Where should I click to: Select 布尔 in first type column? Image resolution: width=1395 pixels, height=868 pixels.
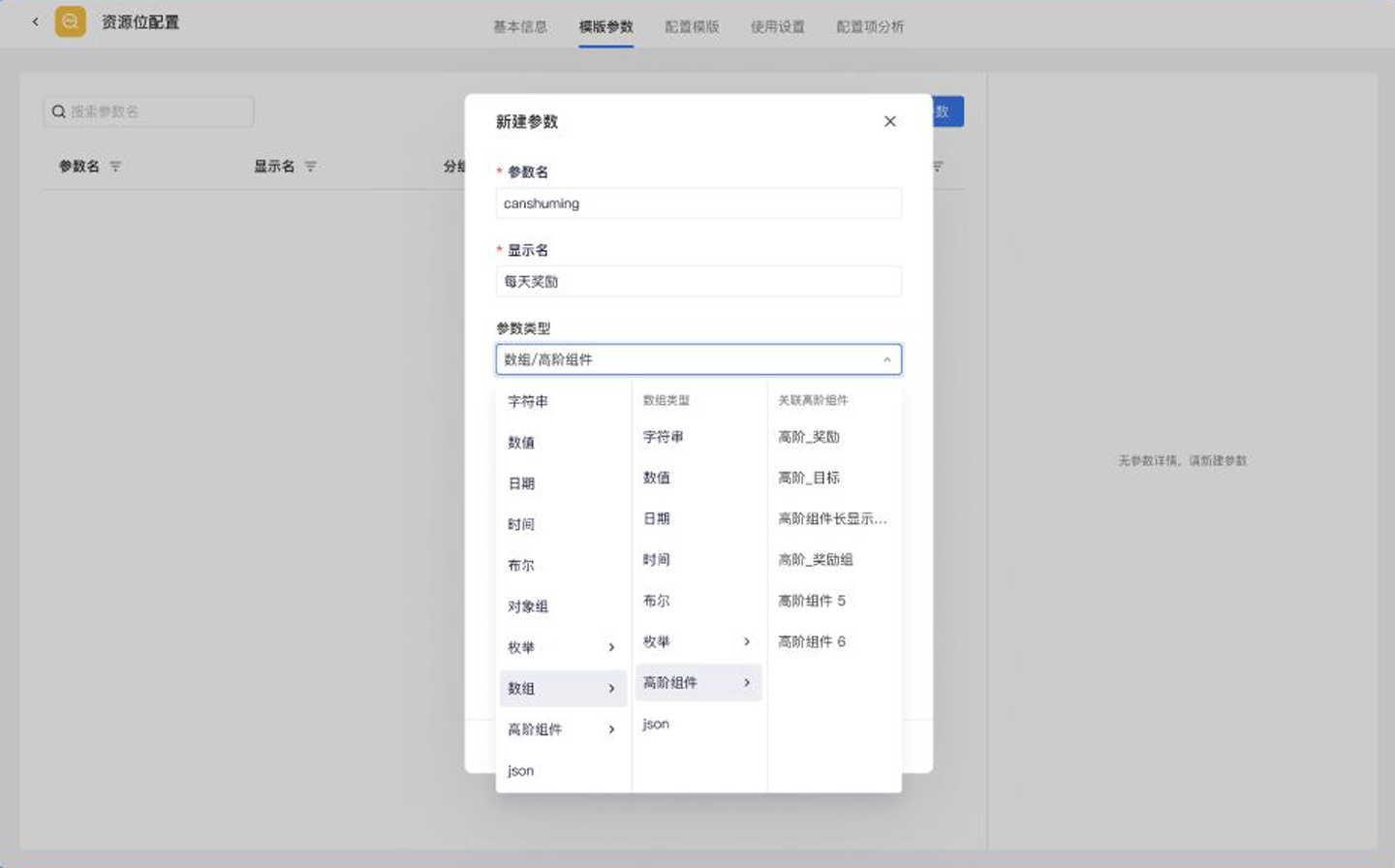pyautogui.click(x=563, y=566)
